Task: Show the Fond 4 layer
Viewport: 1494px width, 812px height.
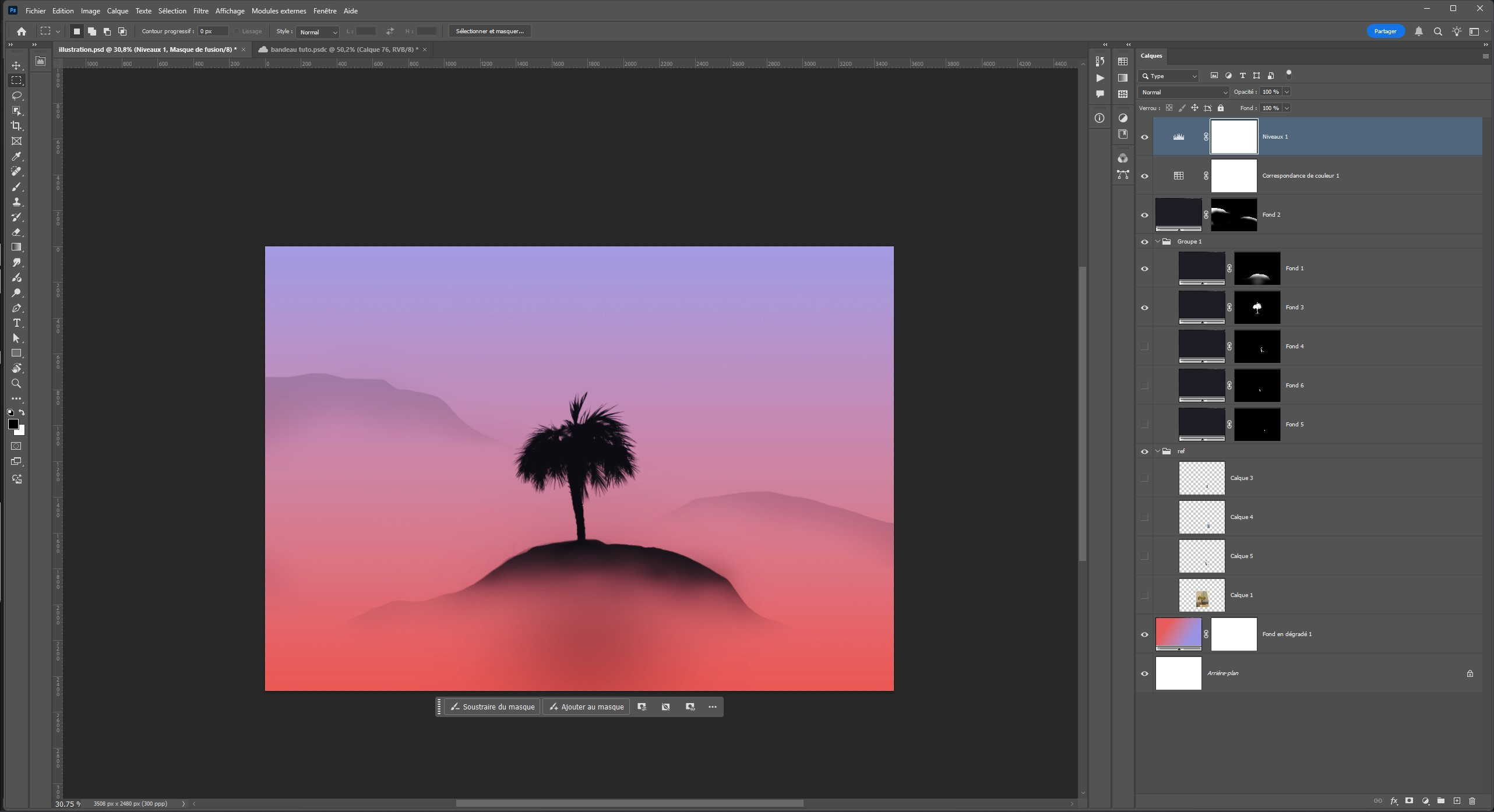Action: coord(1144,347)
